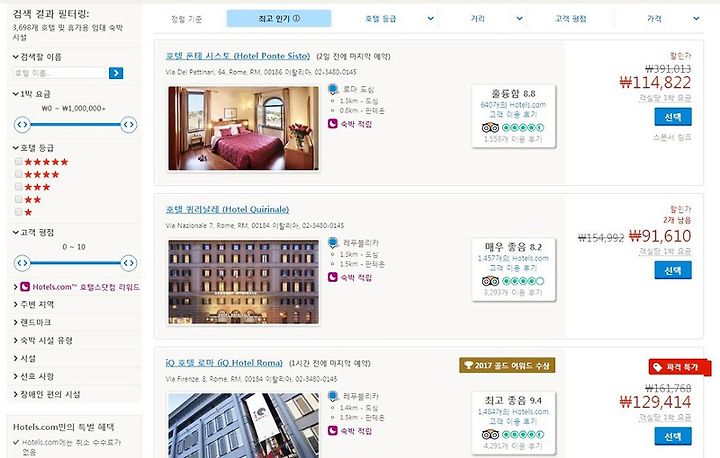Open the 호텔 등급 sort dropdown

(x=399, y=19)
